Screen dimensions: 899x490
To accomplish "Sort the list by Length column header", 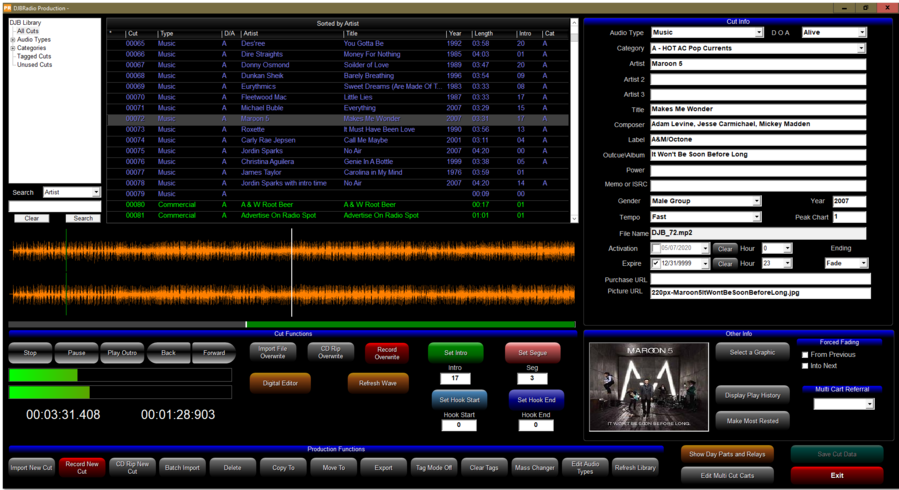I will coord(494,34).
